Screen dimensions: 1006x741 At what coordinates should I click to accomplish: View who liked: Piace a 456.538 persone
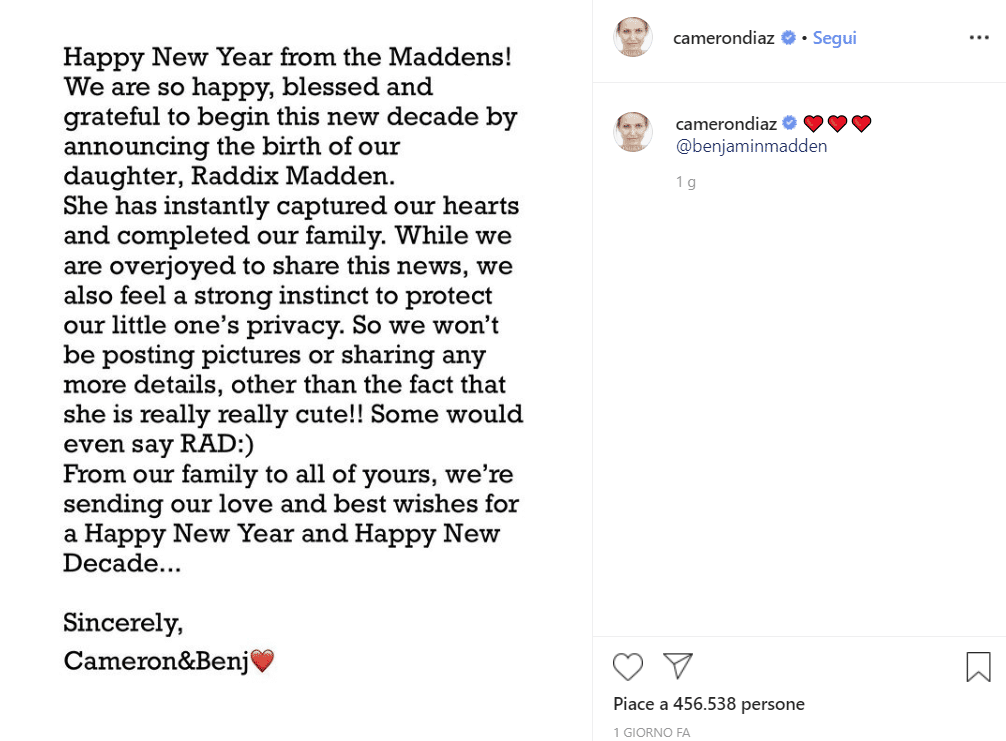709,704
